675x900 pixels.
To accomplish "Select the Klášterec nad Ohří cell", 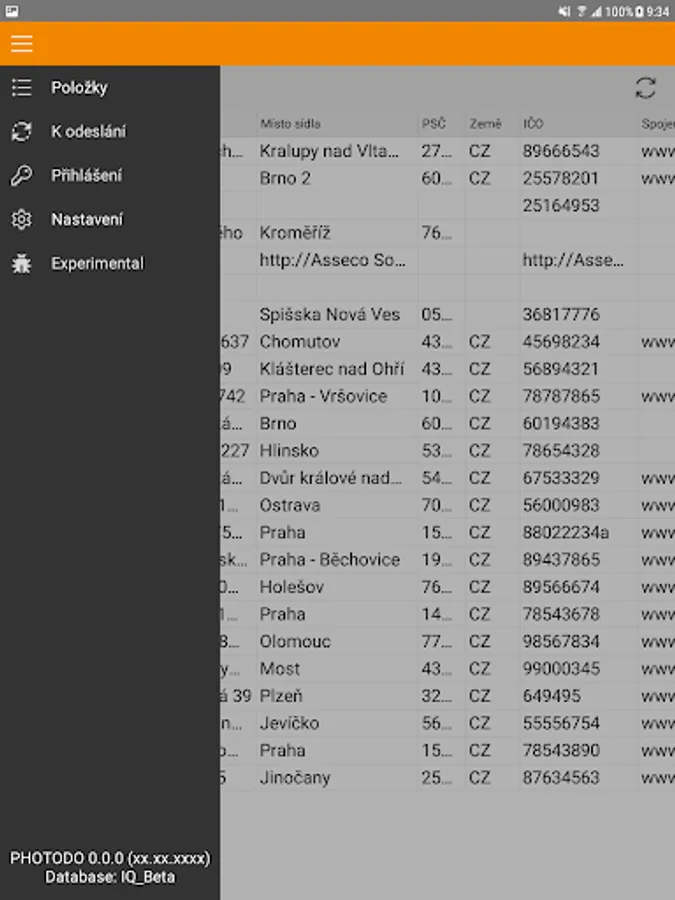I will [x=338, y=369].
